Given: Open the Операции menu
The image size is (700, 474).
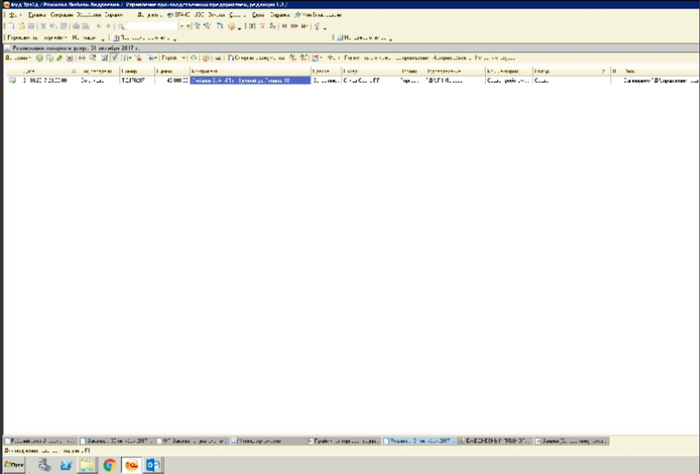Looking at the screenshot, I should click(x=59, y=16).
